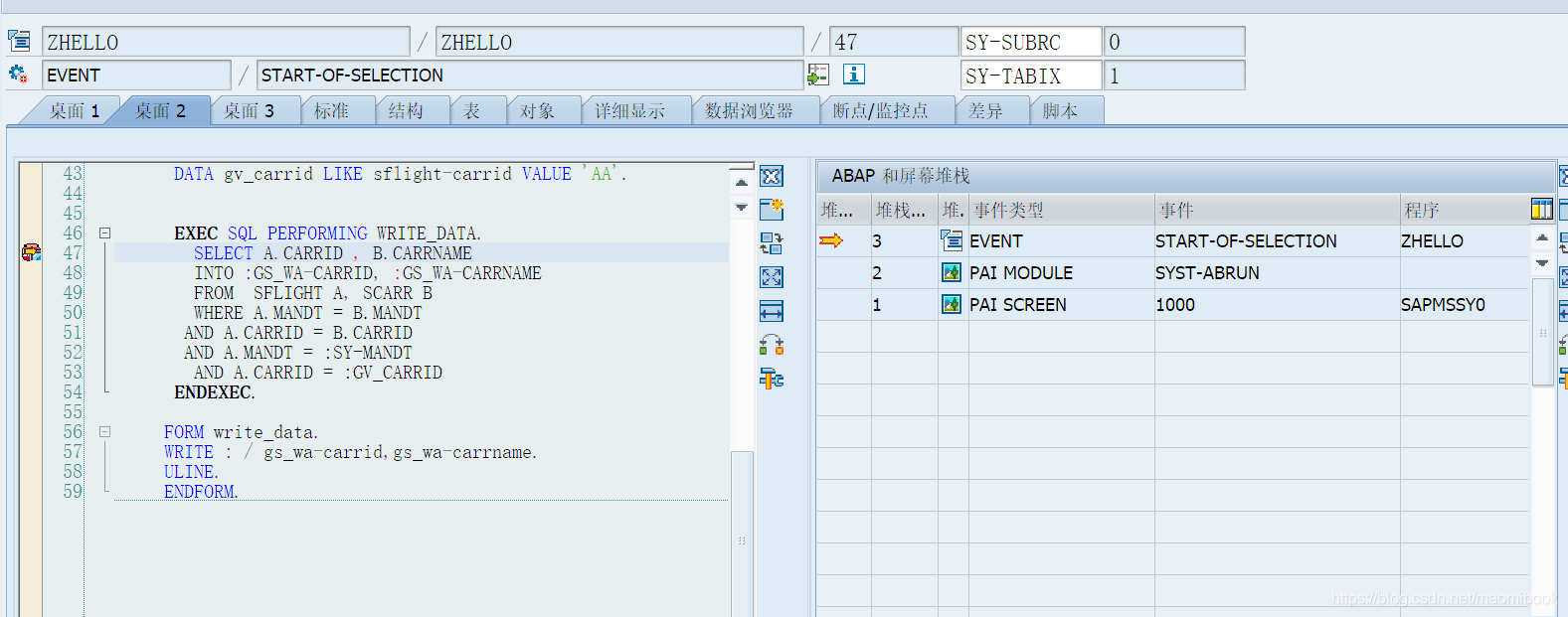This screenshot has height=617, width=1568.
Task: Click the stack table scroll-down arrow
Action: [1542, 263]
